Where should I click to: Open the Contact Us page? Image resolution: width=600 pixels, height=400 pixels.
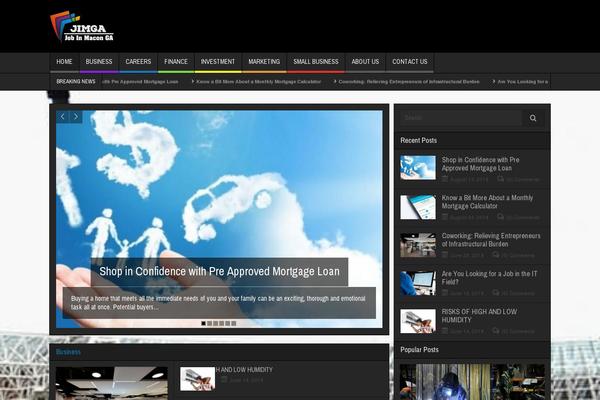pyautogui.click(x=409, y=62)
